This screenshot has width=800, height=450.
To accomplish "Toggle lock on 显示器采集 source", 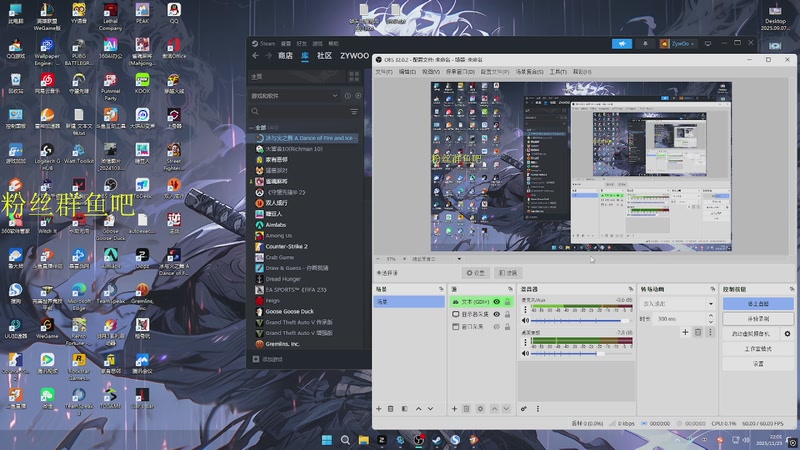I will [x=507, y=314].
